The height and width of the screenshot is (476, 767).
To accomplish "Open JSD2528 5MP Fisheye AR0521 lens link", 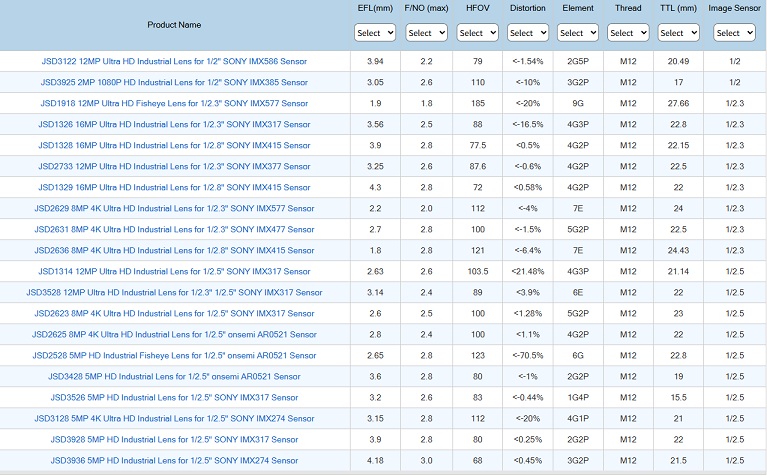I will pos(174,356).
